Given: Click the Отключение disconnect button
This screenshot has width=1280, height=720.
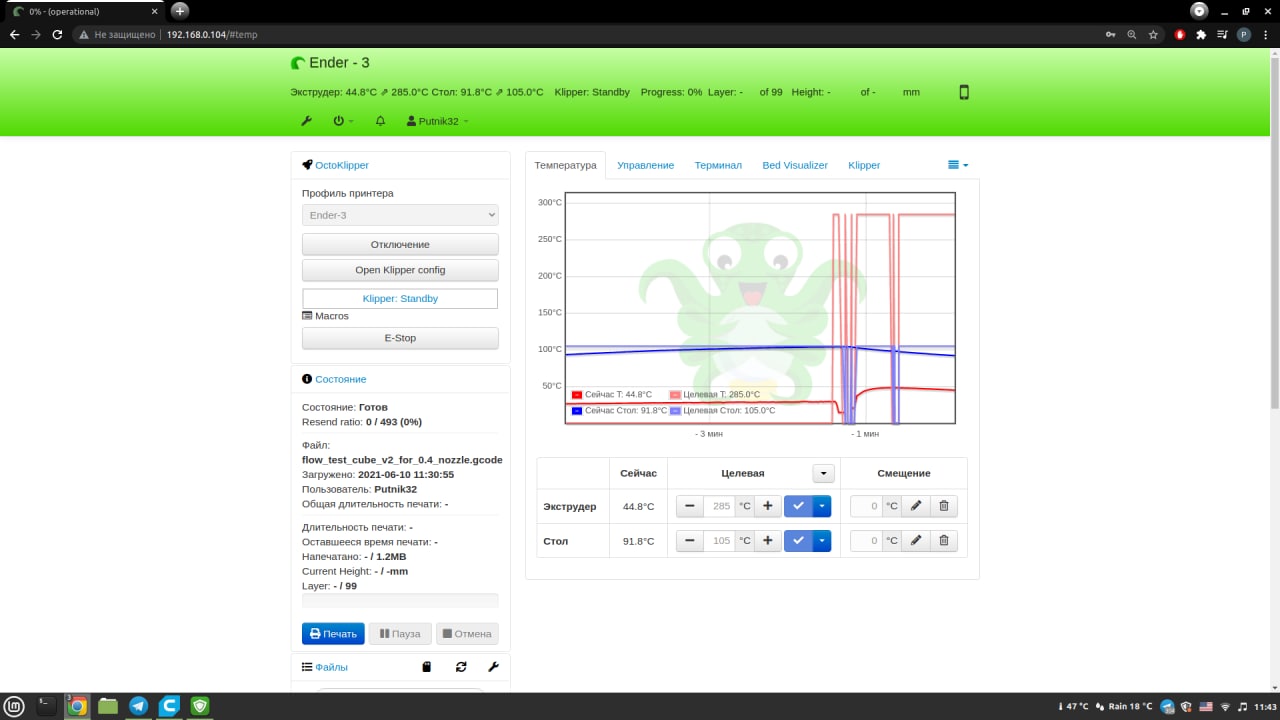Looking at the screenshot, I should pyautogui.click(x=400, y=244).
